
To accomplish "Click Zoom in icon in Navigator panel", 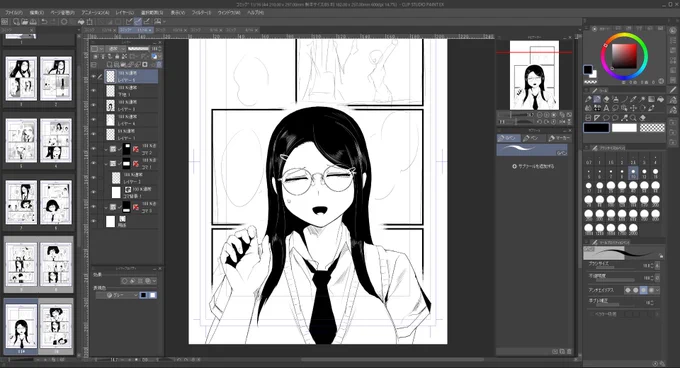I will [547, 115].
